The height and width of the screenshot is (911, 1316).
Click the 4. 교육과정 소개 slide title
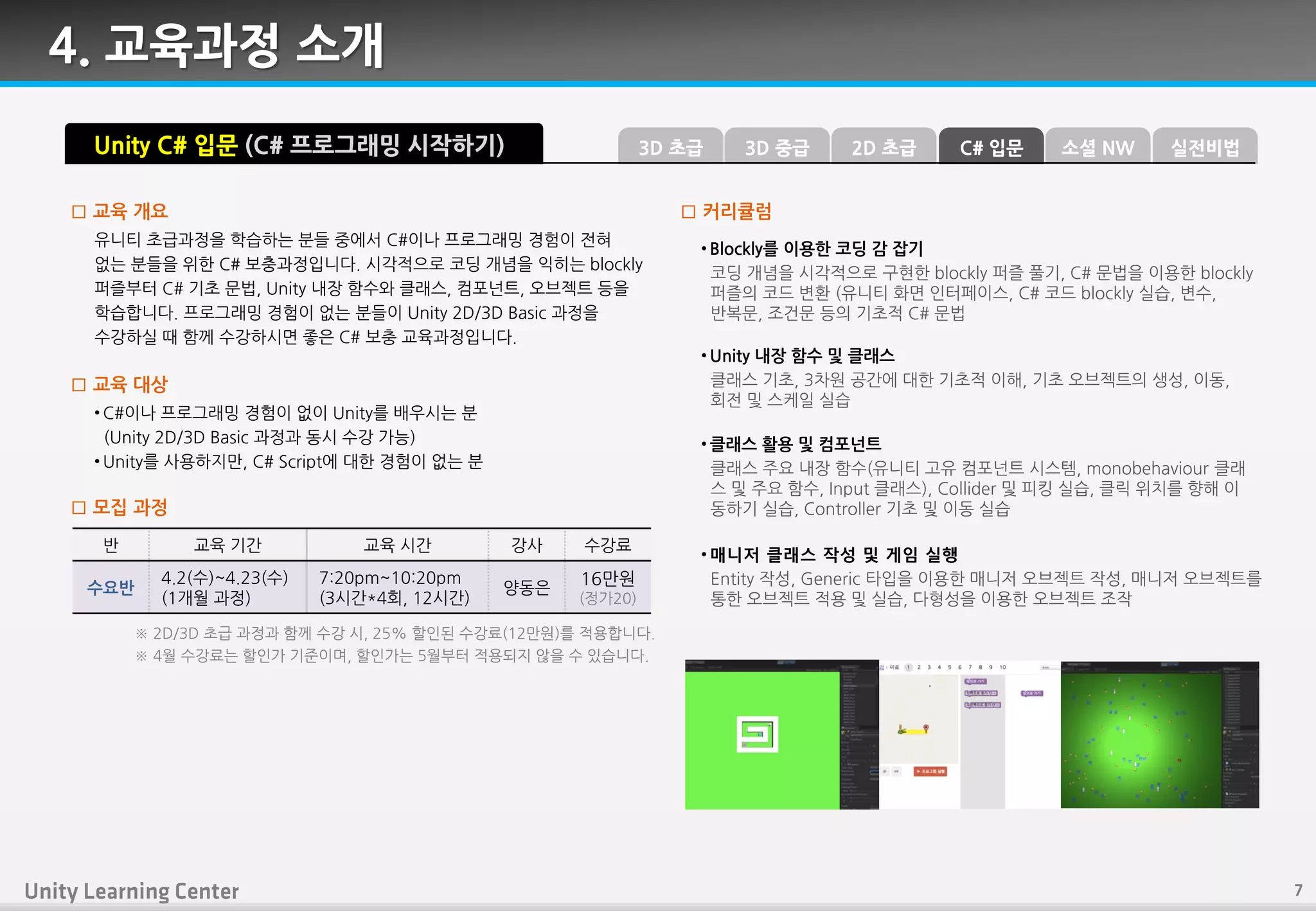click(217, 46)
